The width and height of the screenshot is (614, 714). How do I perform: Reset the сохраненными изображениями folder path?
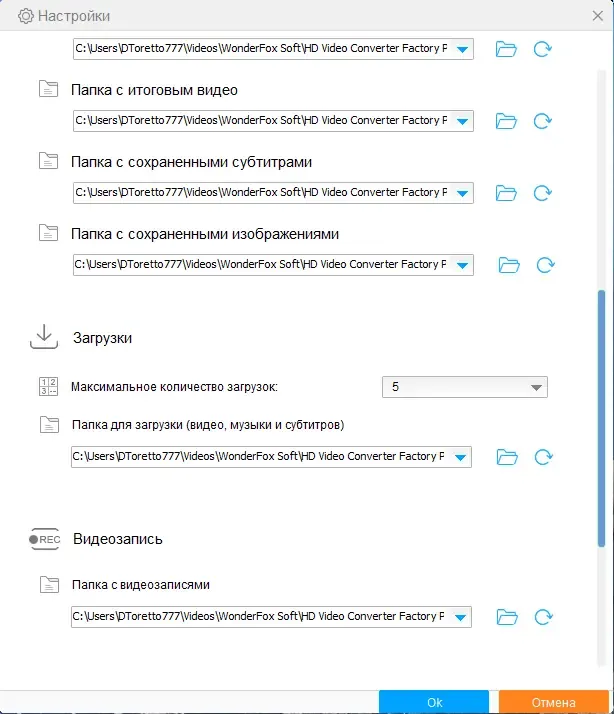(546, 265)
